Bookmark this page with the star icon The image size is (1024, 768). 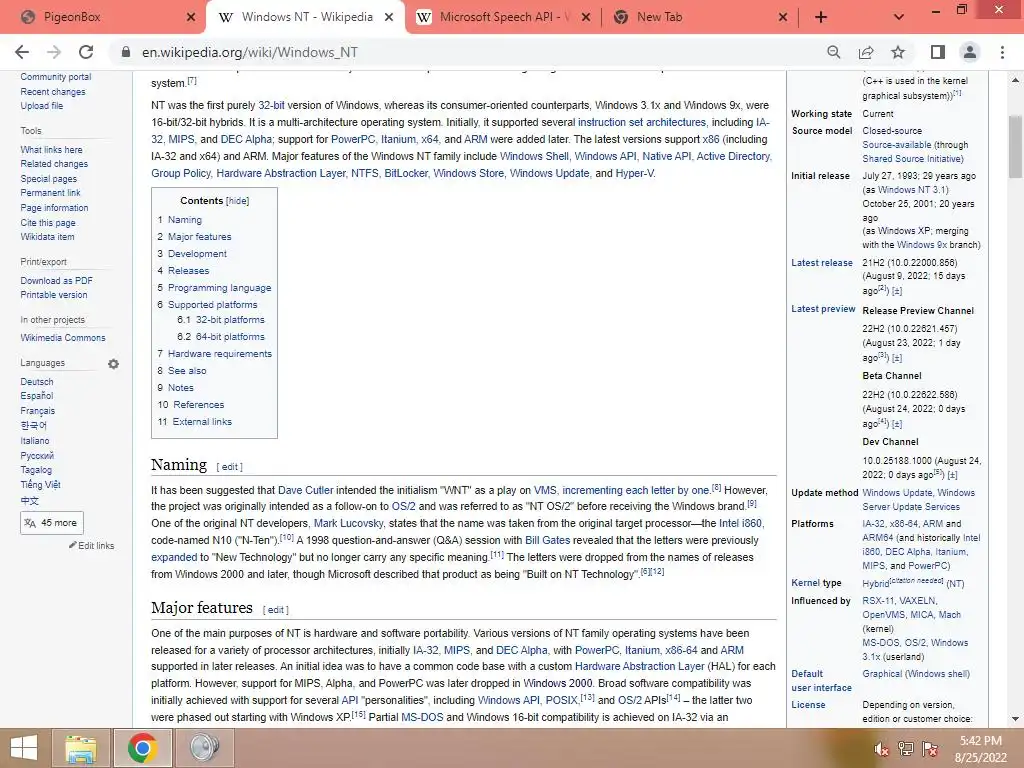point(898,52)
